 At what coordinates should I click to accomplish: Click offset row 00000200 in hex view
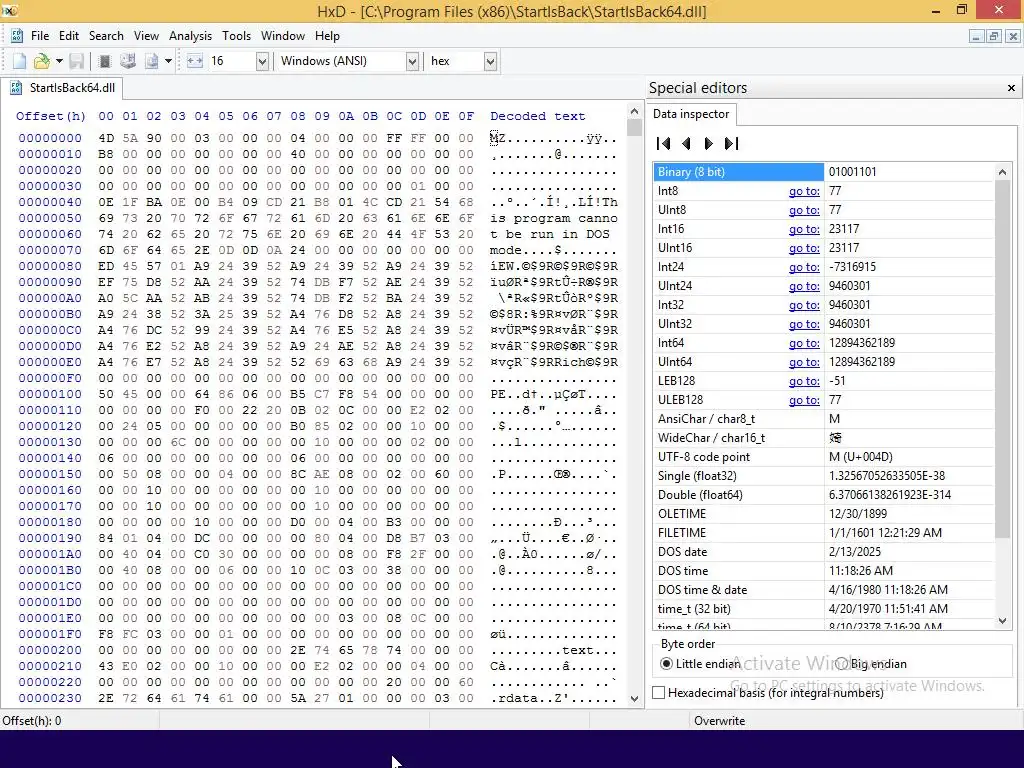coord(50,650)
